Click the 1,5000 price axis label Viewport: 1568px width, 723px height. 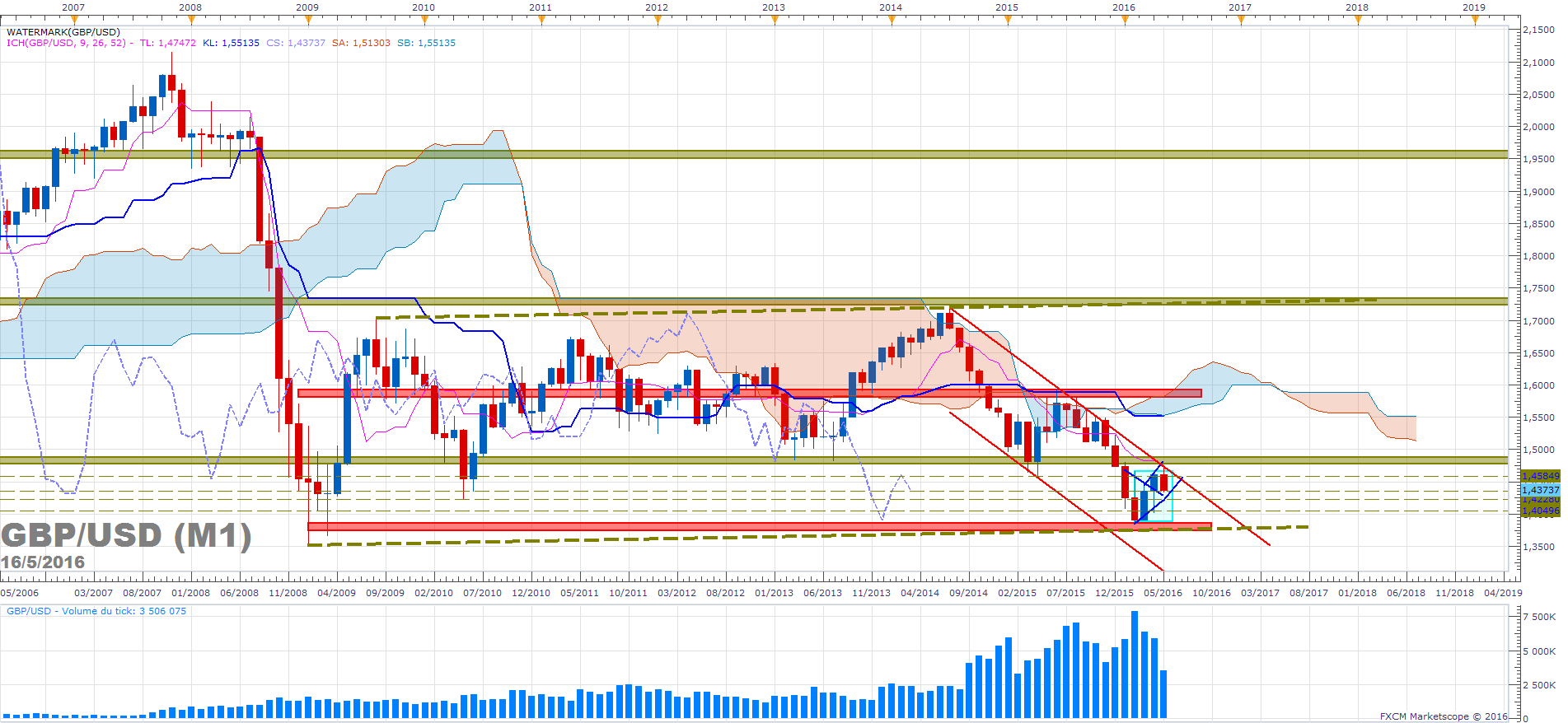tap(1539, 450)
